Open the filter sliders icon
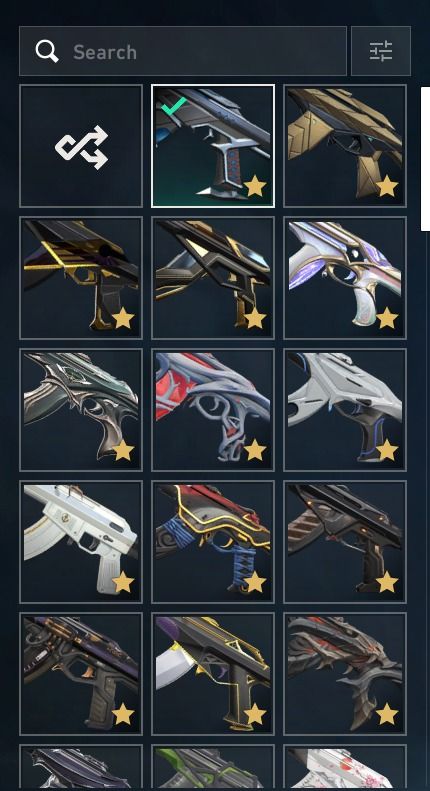The image size is (430, 791). coord(381,51)
